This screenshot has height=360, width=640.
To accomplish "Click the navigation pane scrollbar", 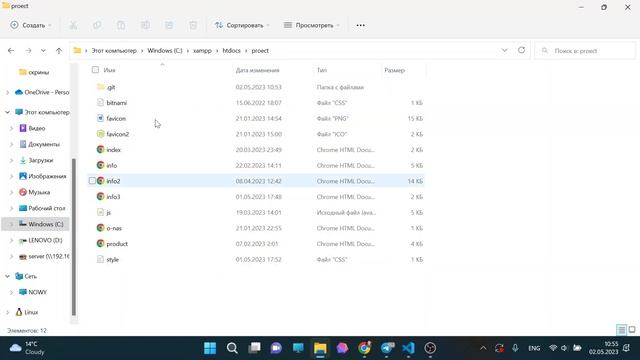I will [x=74, y=237].
